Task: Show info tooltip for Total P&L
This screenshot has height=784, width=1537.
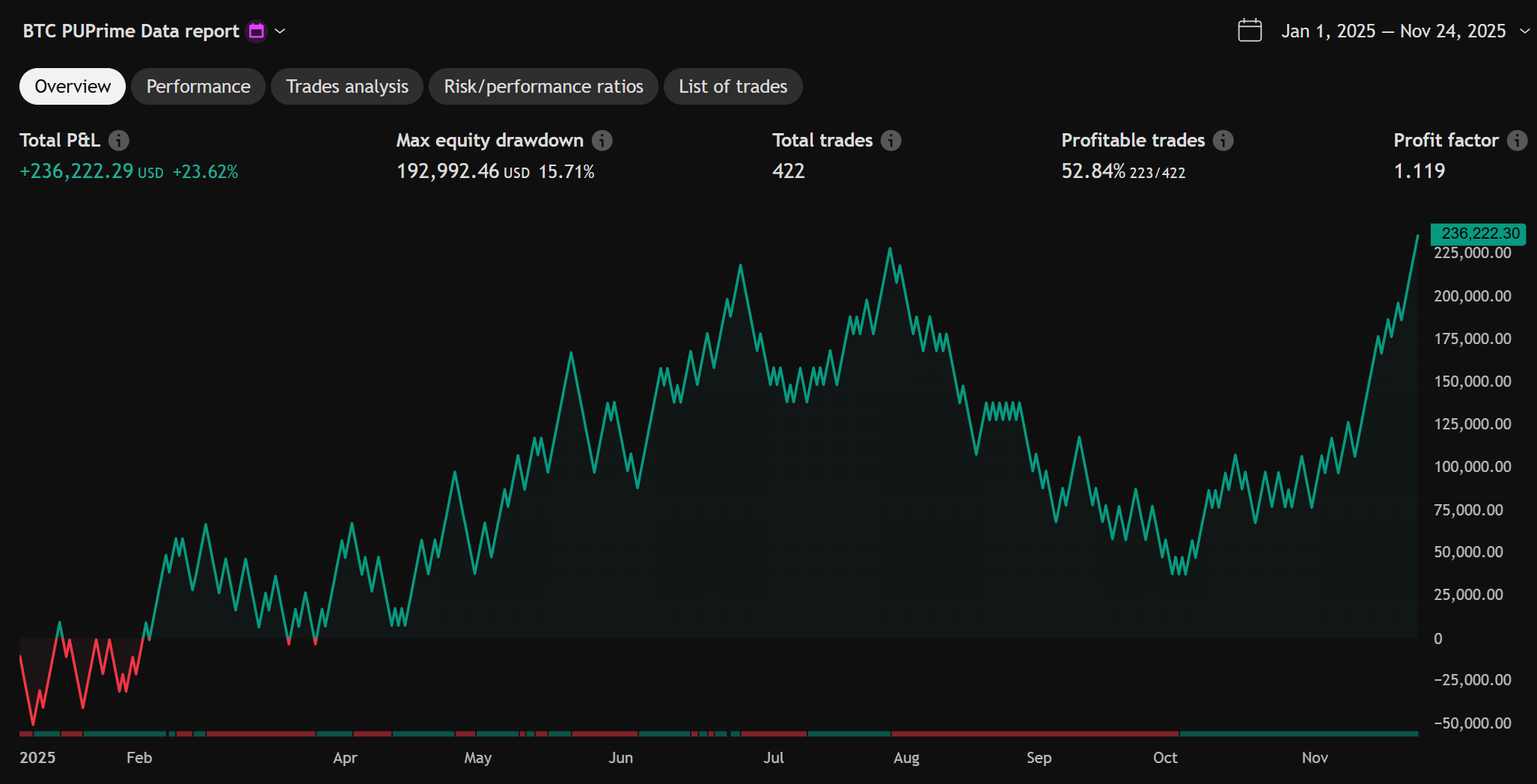Action: (118, 141)
